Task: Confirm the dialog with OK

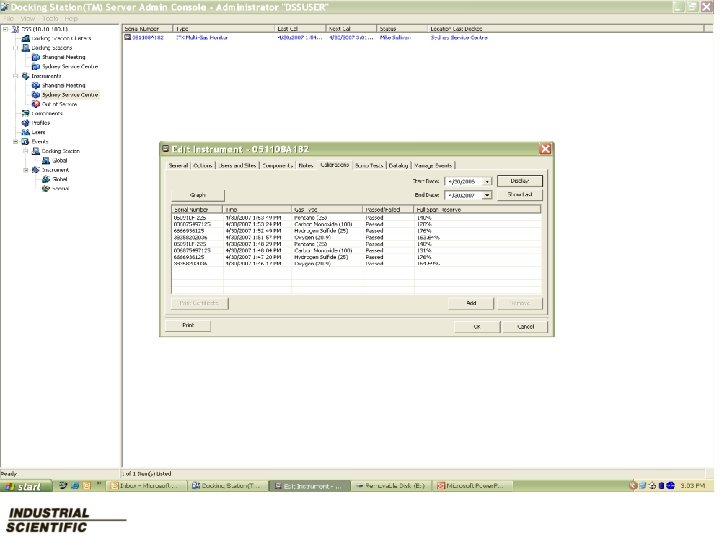Action: pos(477,326)
